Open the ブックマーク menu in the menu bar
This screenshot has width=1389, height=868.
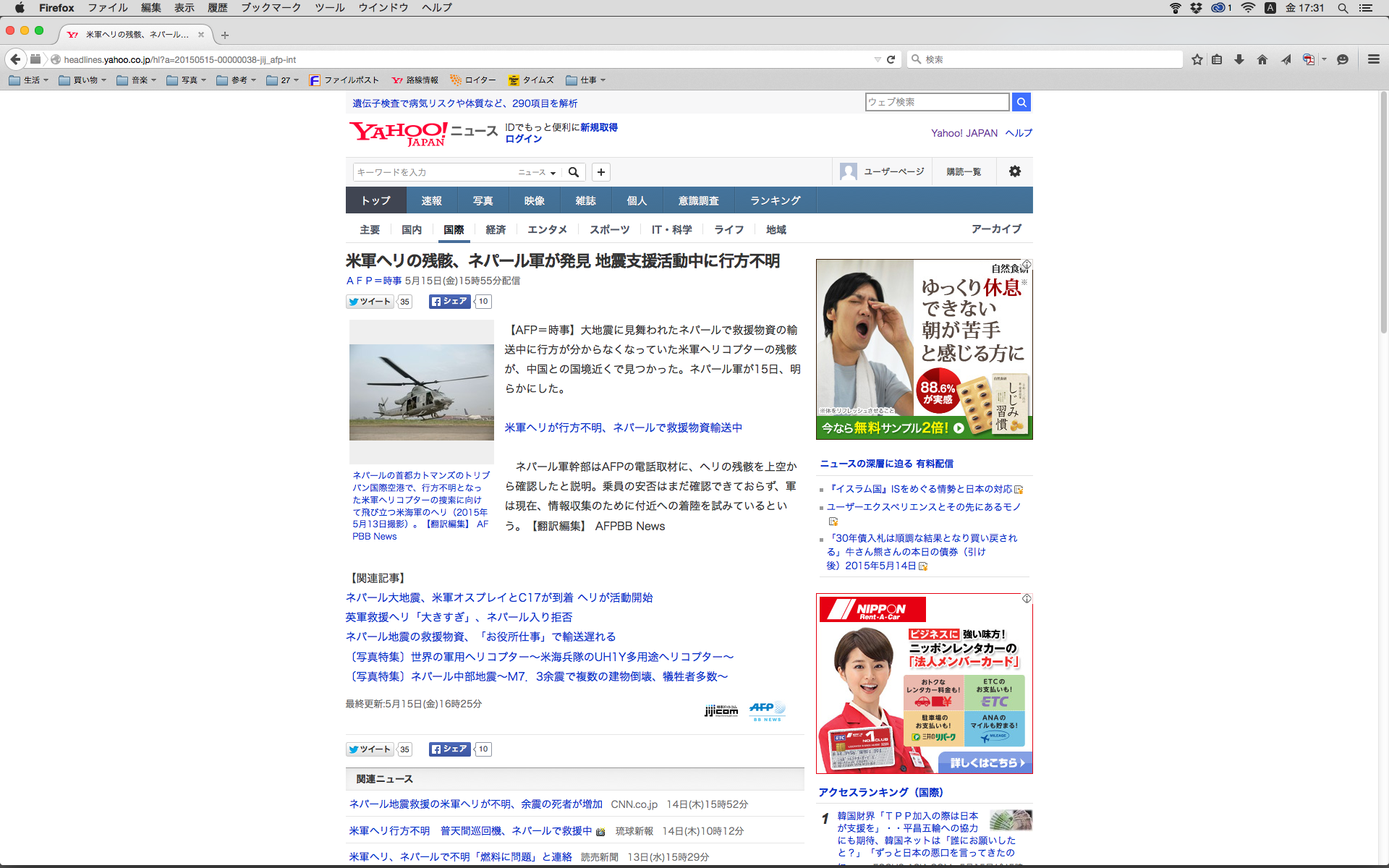pos(271,7)
